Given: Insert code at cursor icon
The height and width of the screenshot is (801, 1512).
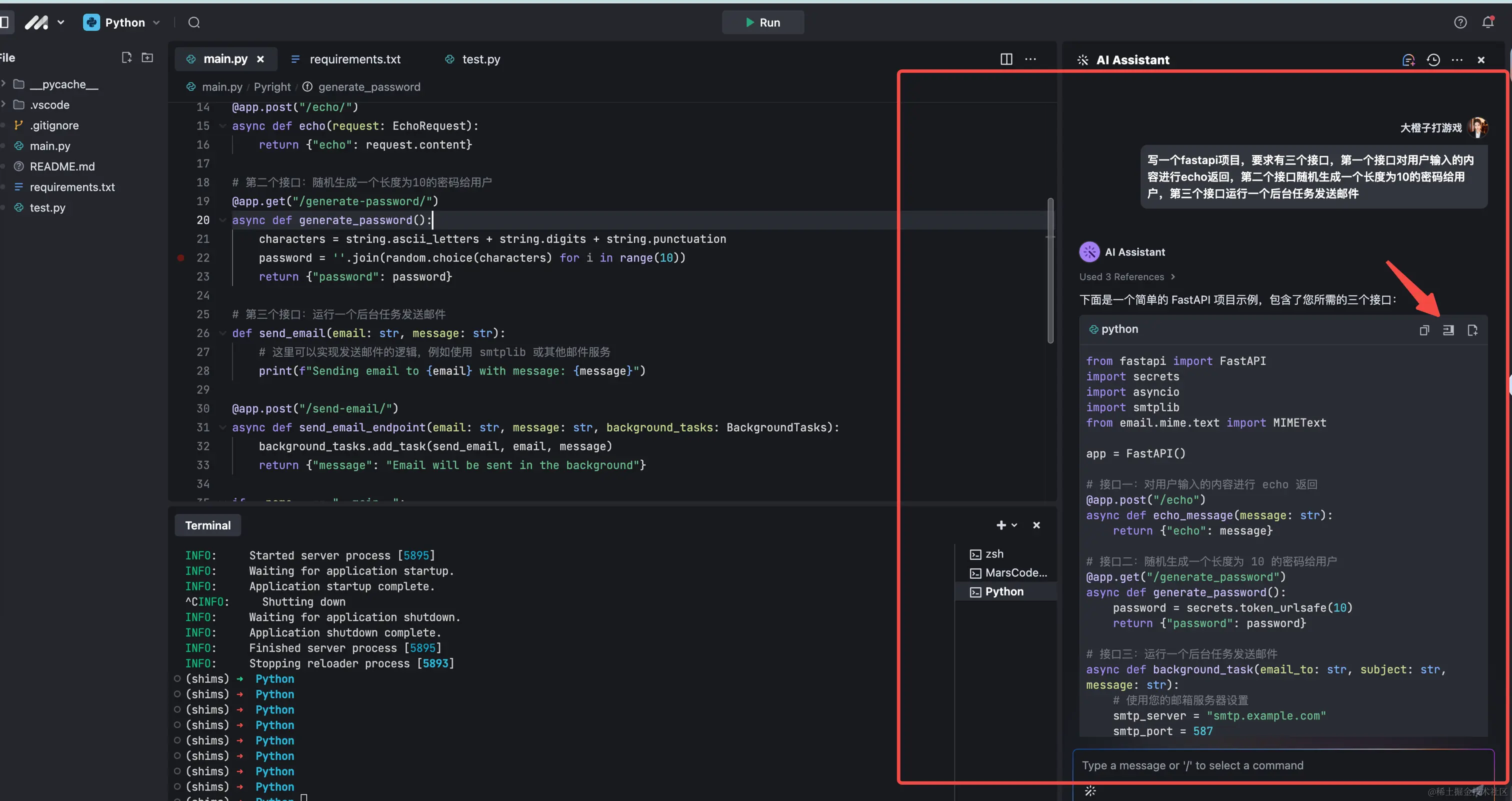Looking at the screenshot, I should 1448,330.
